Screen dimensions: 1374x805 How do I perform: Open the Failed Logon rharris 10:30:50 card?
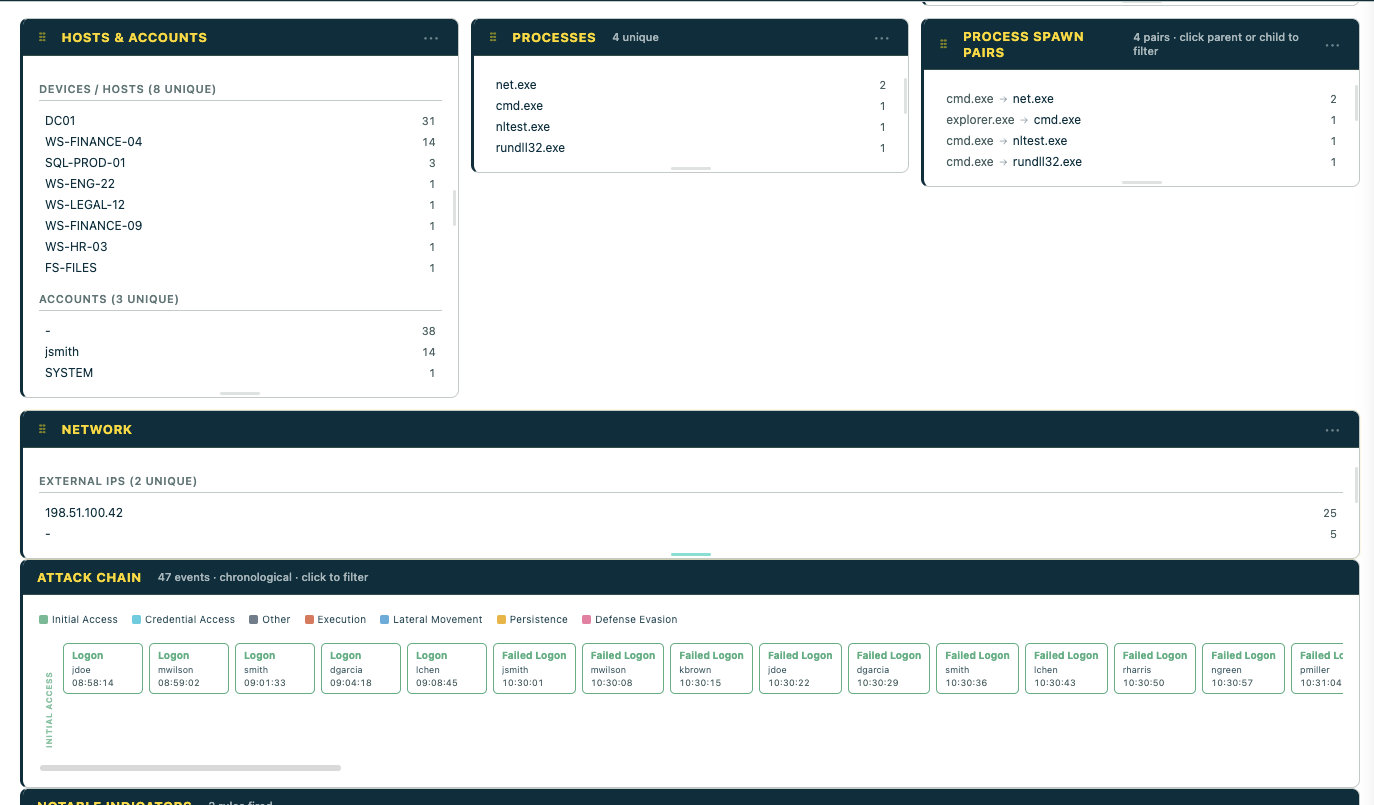pos(1155,668)
